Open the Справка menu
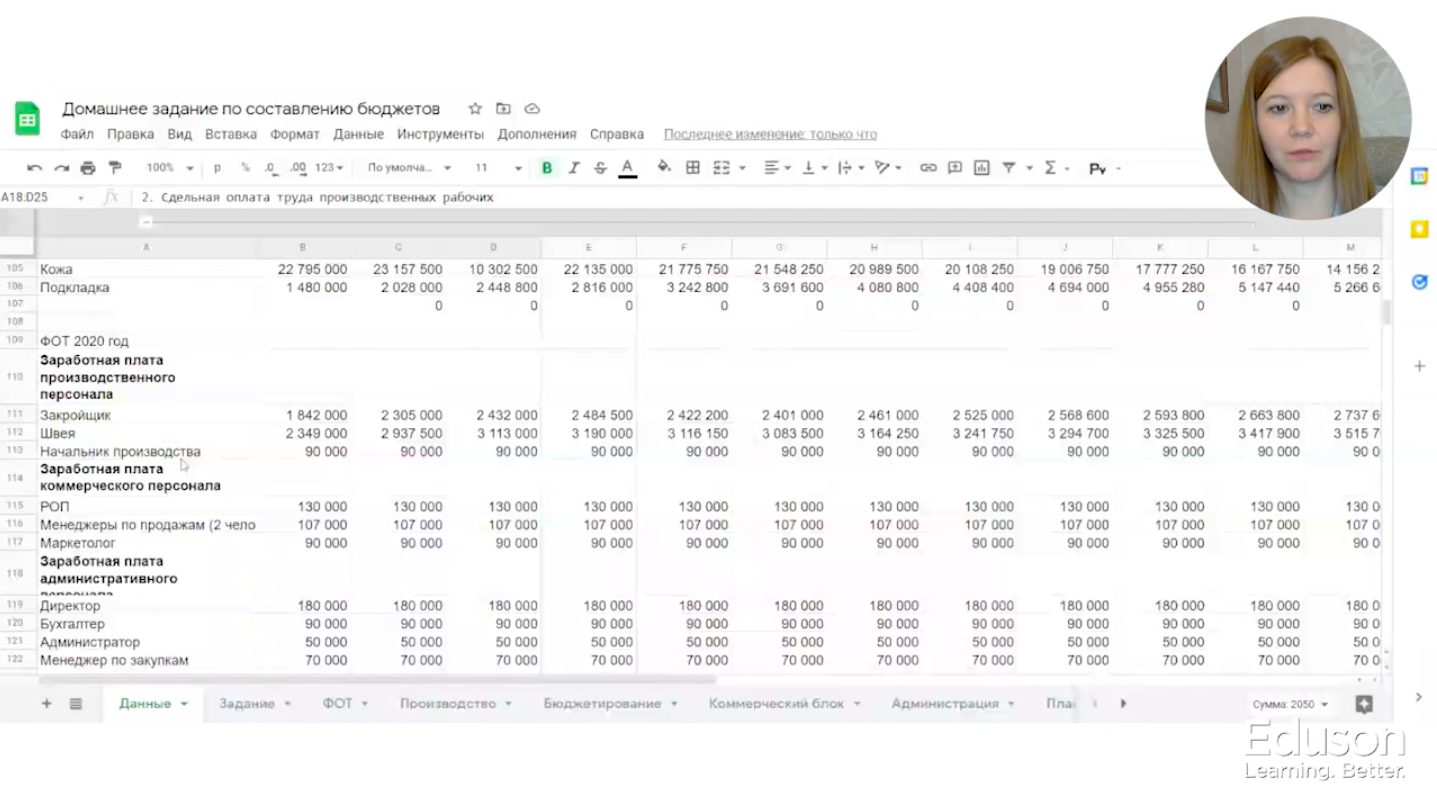The width and height of the screenshot is (1437, 797). (617, 134)
